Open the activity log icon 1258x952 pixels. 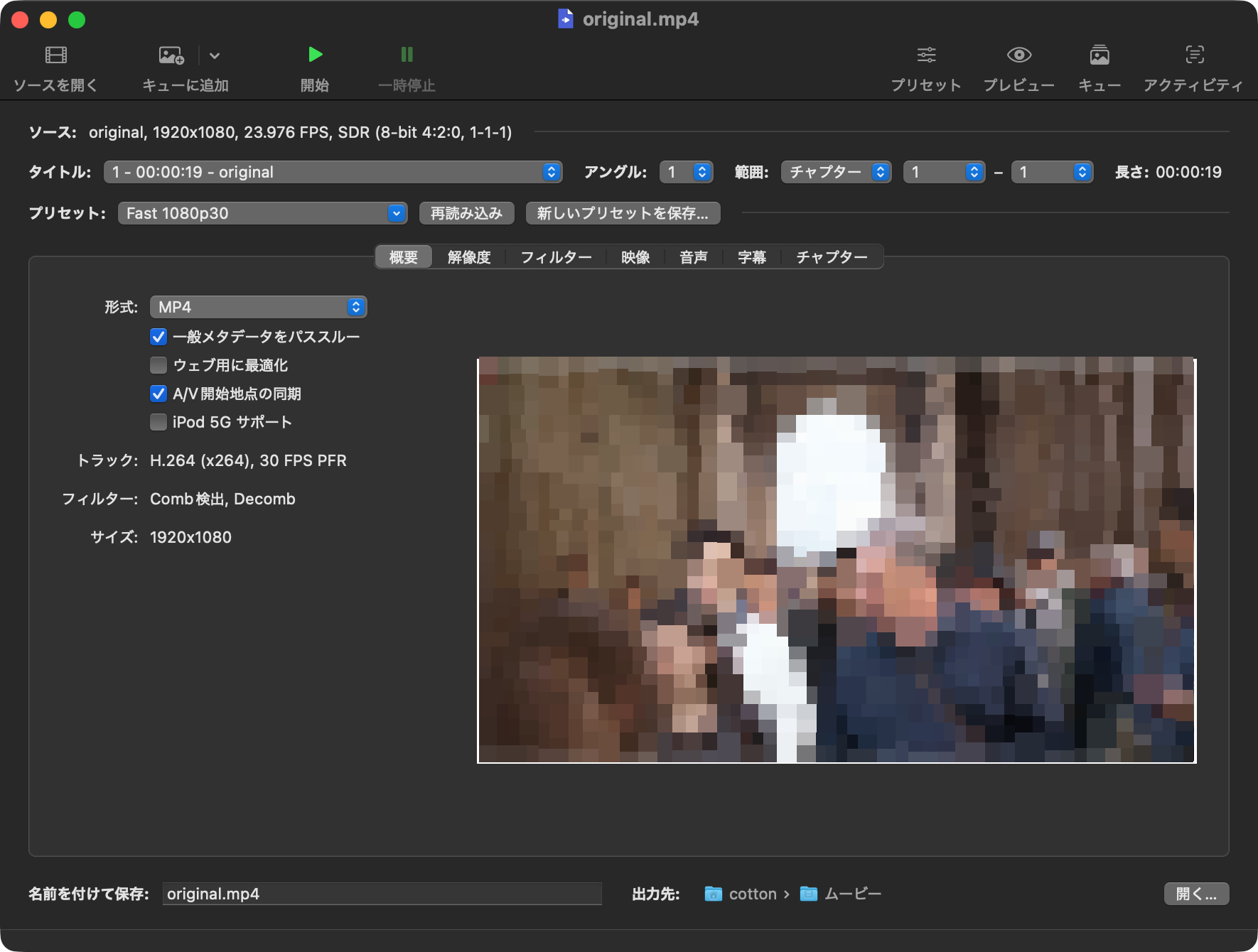point(1195,55)
